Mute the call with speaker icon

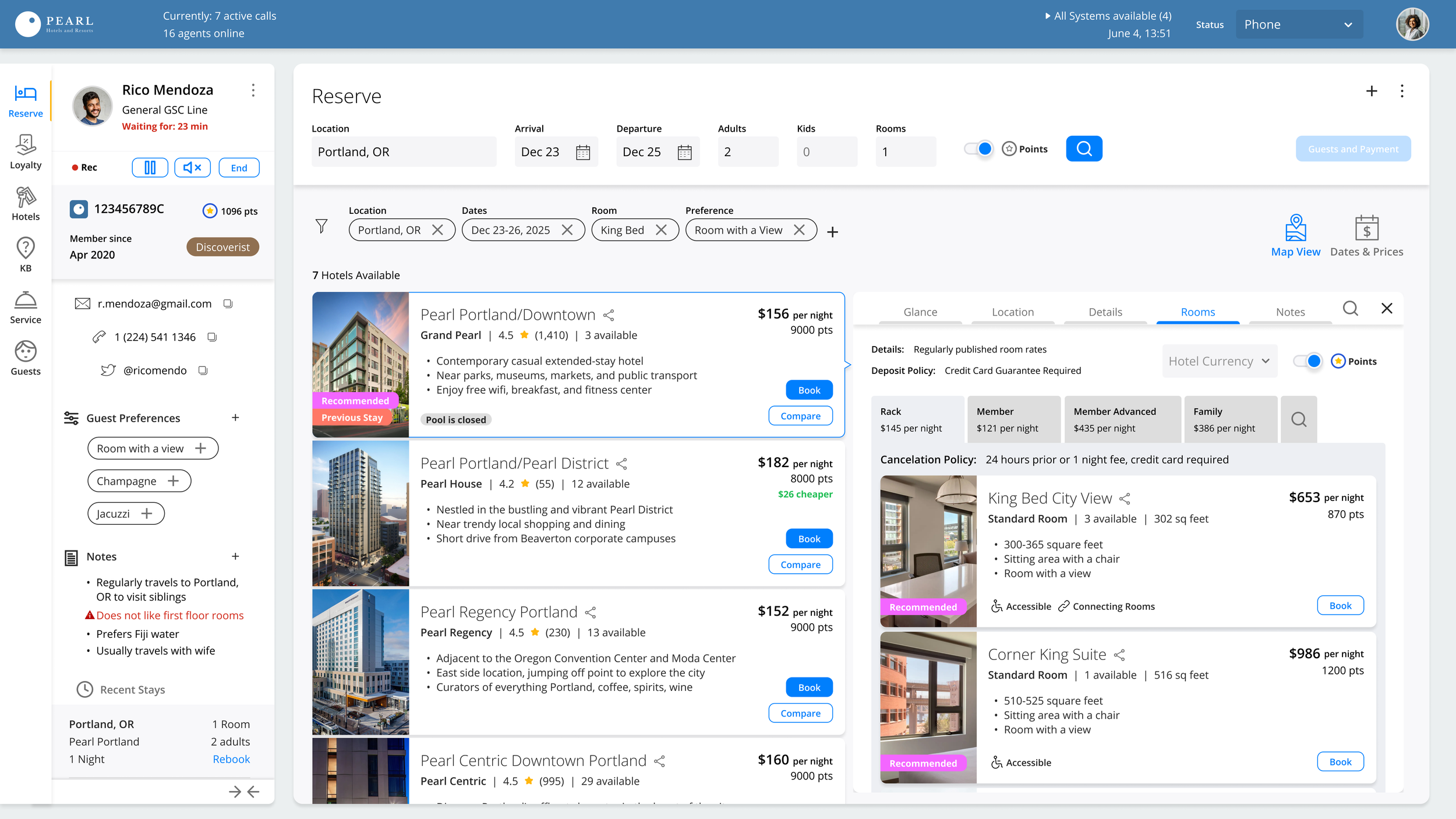tap(192, 168)
